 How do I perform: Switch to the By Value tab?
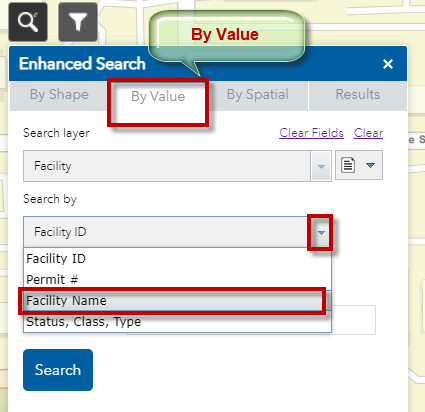point(158,97)
